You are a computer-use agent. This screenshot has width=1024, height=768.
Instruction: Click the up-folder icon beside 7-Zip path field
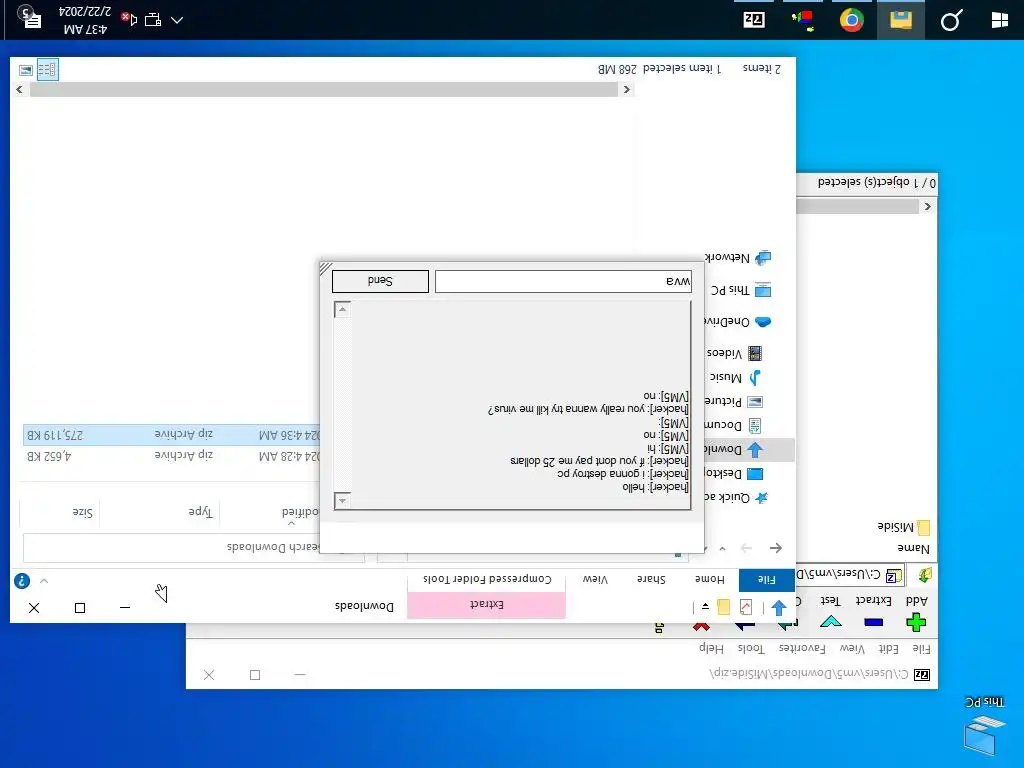[x=925, y=575]
